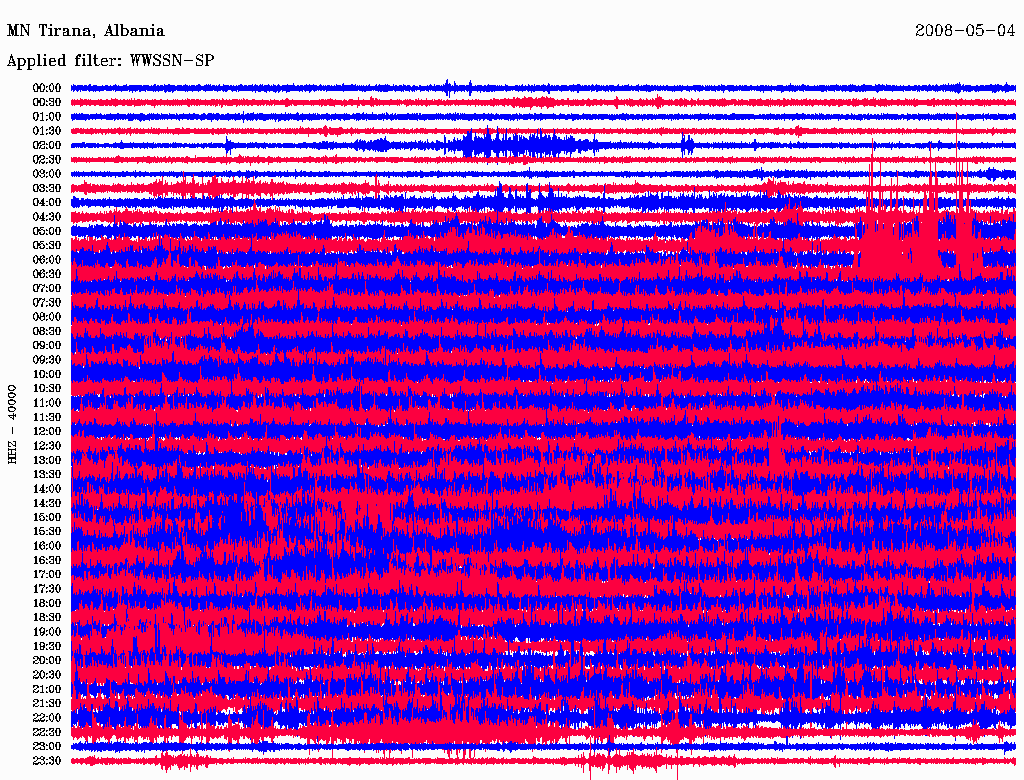Select the 15:30 time label
The image size is (1024, 780).
pyautogui.click(x=47, y=532)
